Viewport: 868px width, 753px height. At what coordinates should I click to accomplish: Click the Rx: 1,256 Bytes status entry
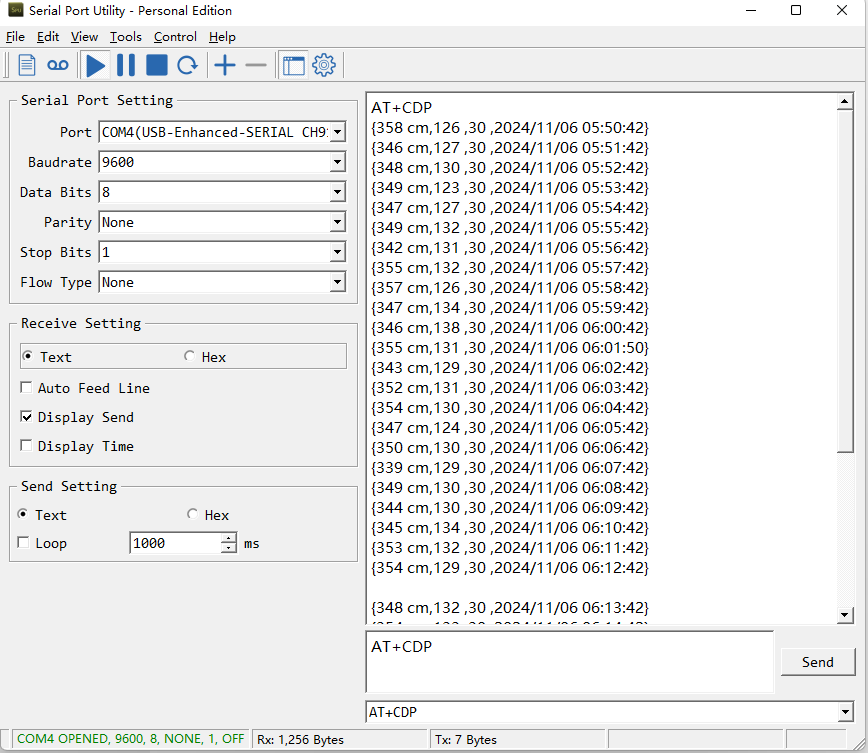coord(300,740)
